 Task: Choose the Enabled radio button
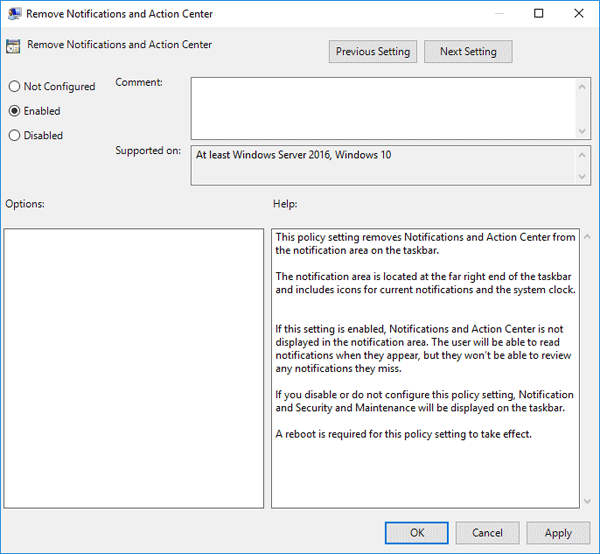[x=15, y=111]
